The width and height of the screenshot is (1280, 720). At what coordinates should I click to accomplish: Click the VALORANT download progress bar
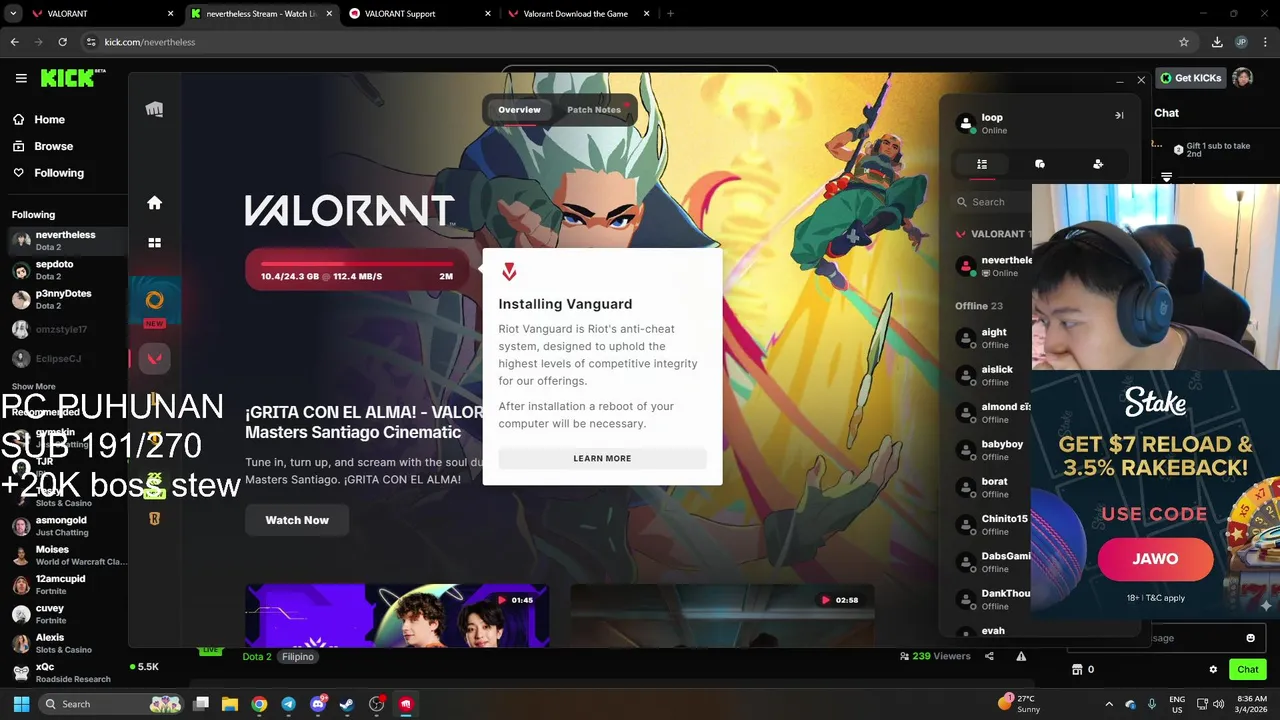click(x=357, y=270)
